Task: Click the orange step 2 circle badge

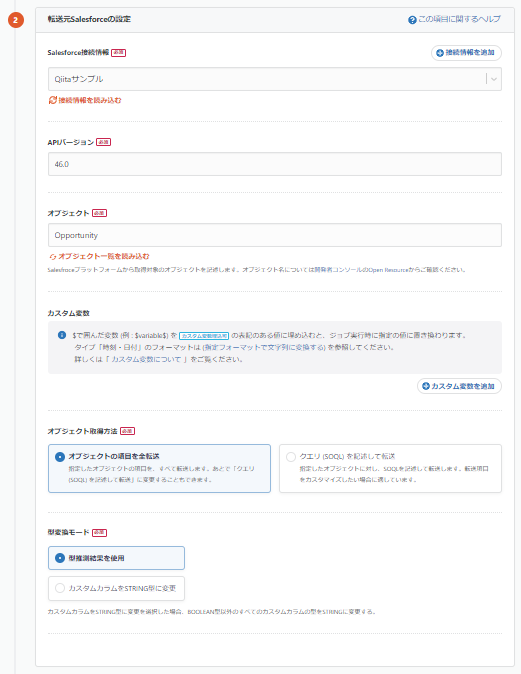Action: (x=16, y=20)
